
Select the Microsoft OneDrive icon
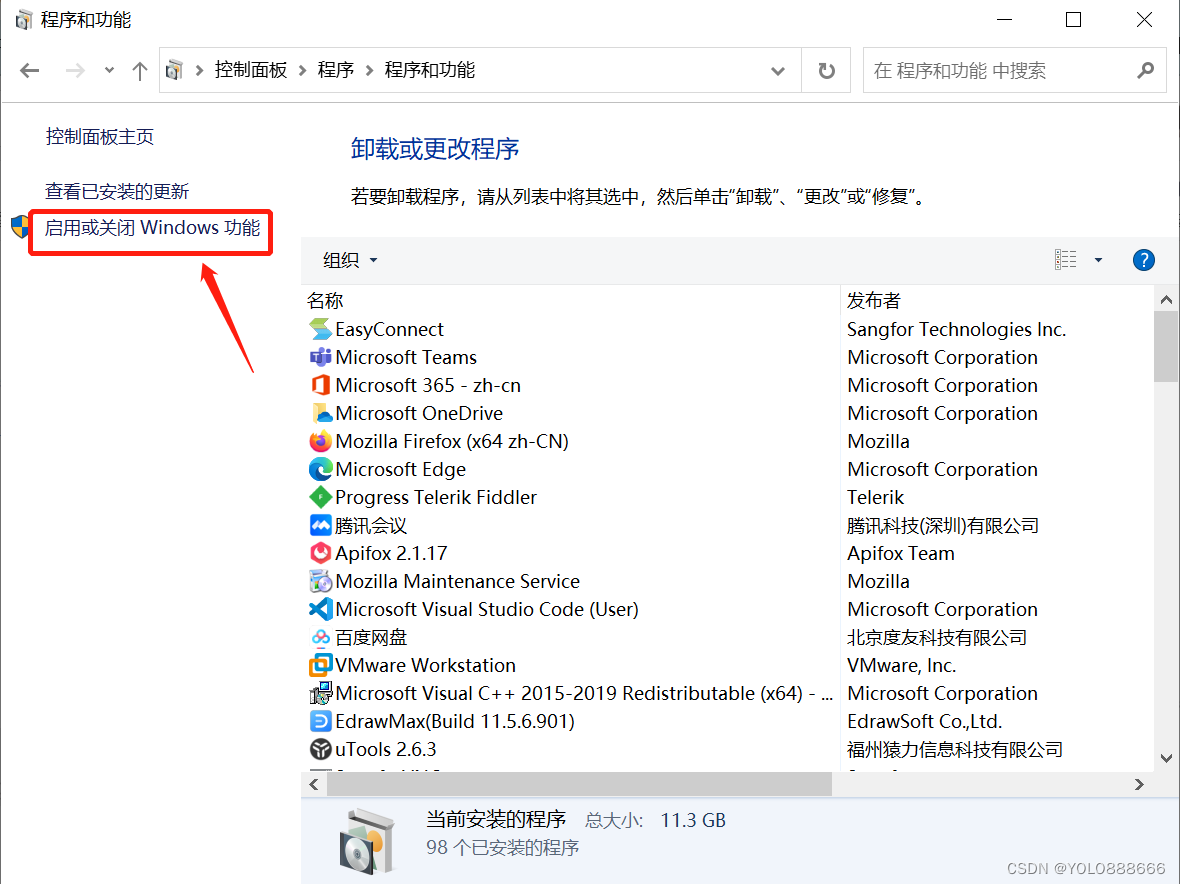(x=321, y=413)
